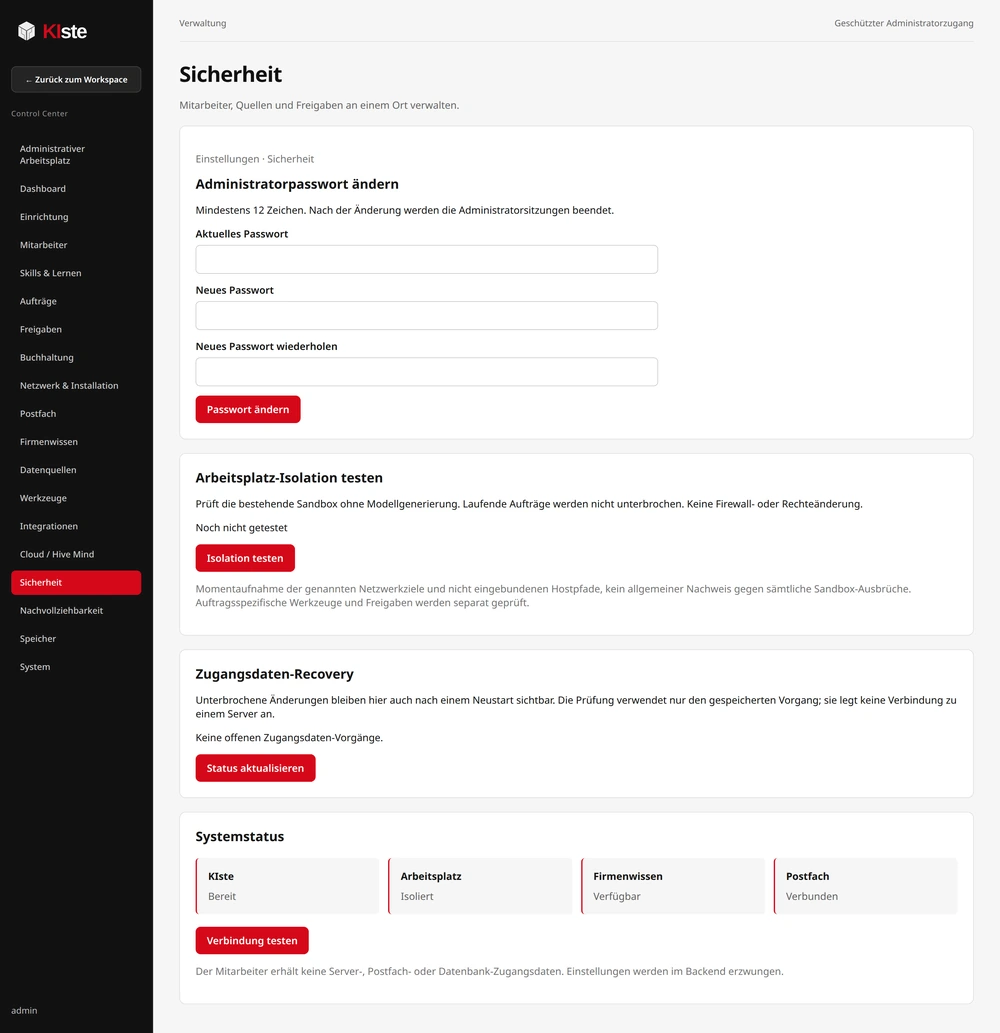The height and width of the screenshot is (1033, 1000).
Task: Go to Netzwerk & Installation
Action: click(x=76, y=386)
